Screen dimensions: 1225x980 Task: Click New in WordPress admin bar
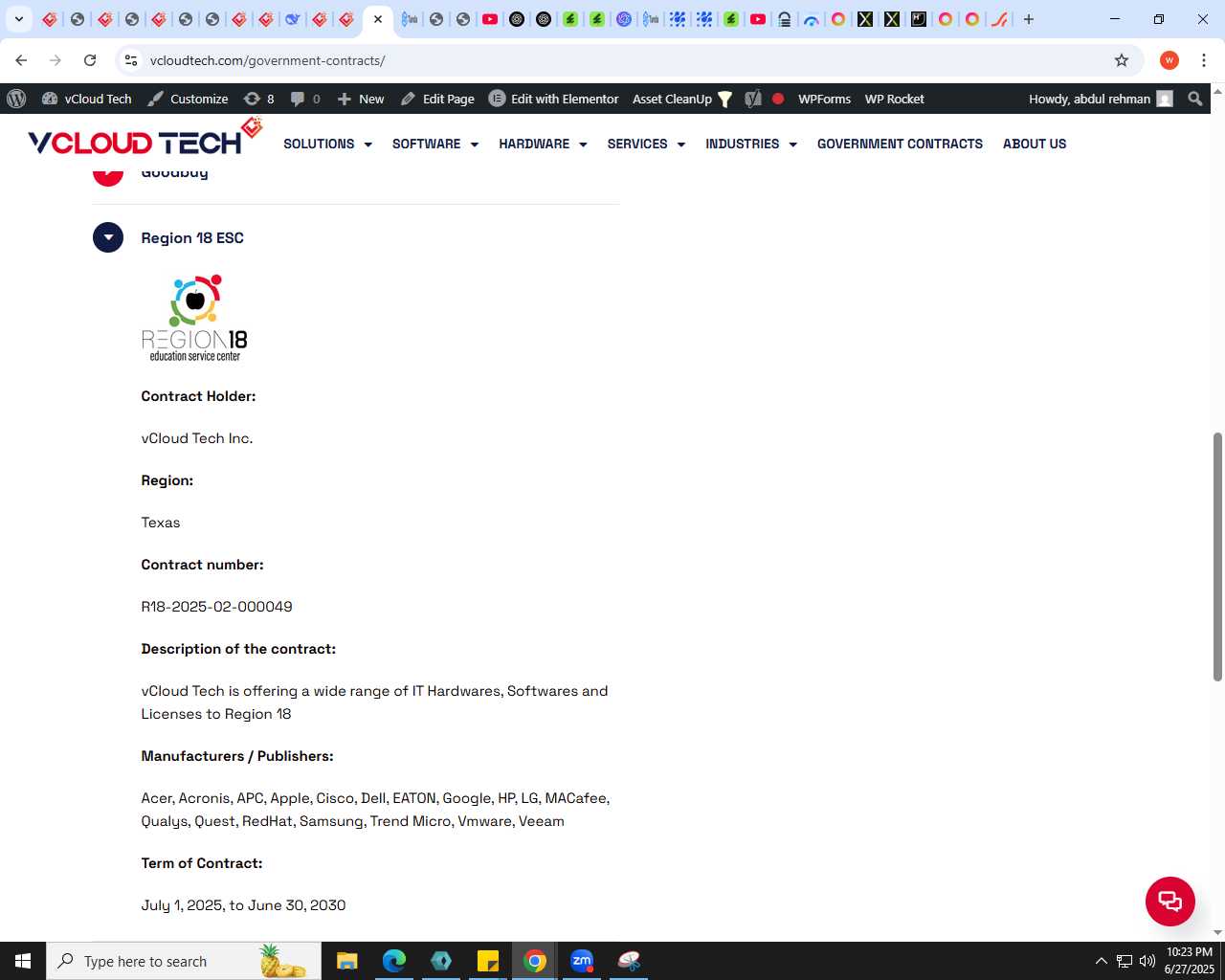360,99
